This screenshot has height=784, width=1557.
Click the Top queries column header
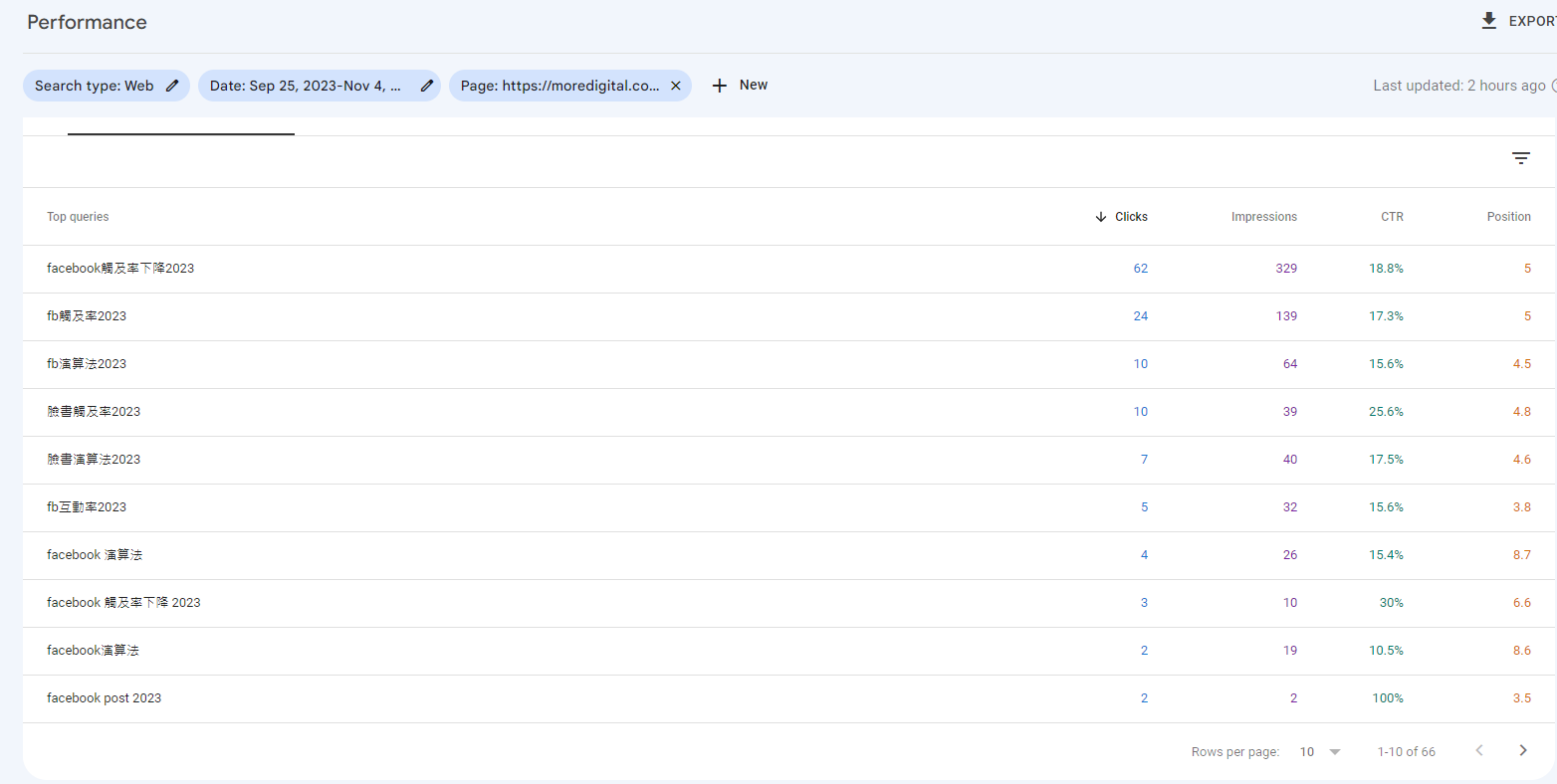tap(78, 217)
